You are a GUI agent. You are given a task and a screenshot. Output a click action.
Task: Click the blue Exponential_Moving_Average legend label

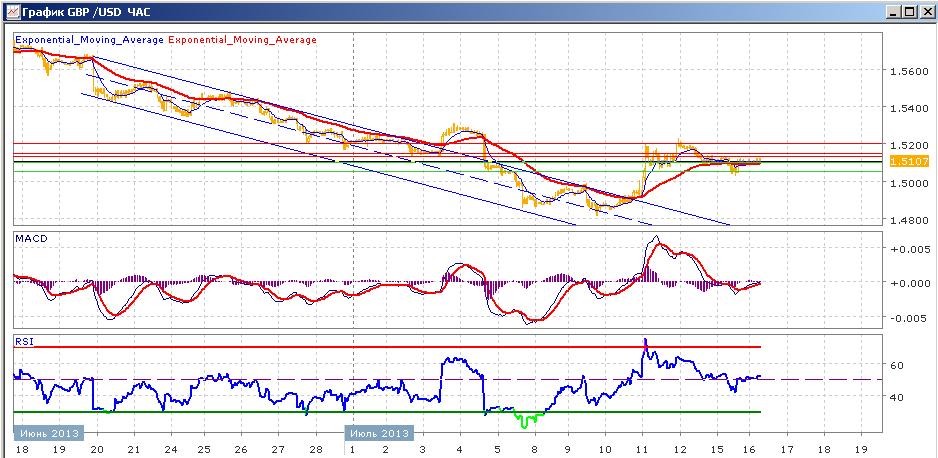89,39
